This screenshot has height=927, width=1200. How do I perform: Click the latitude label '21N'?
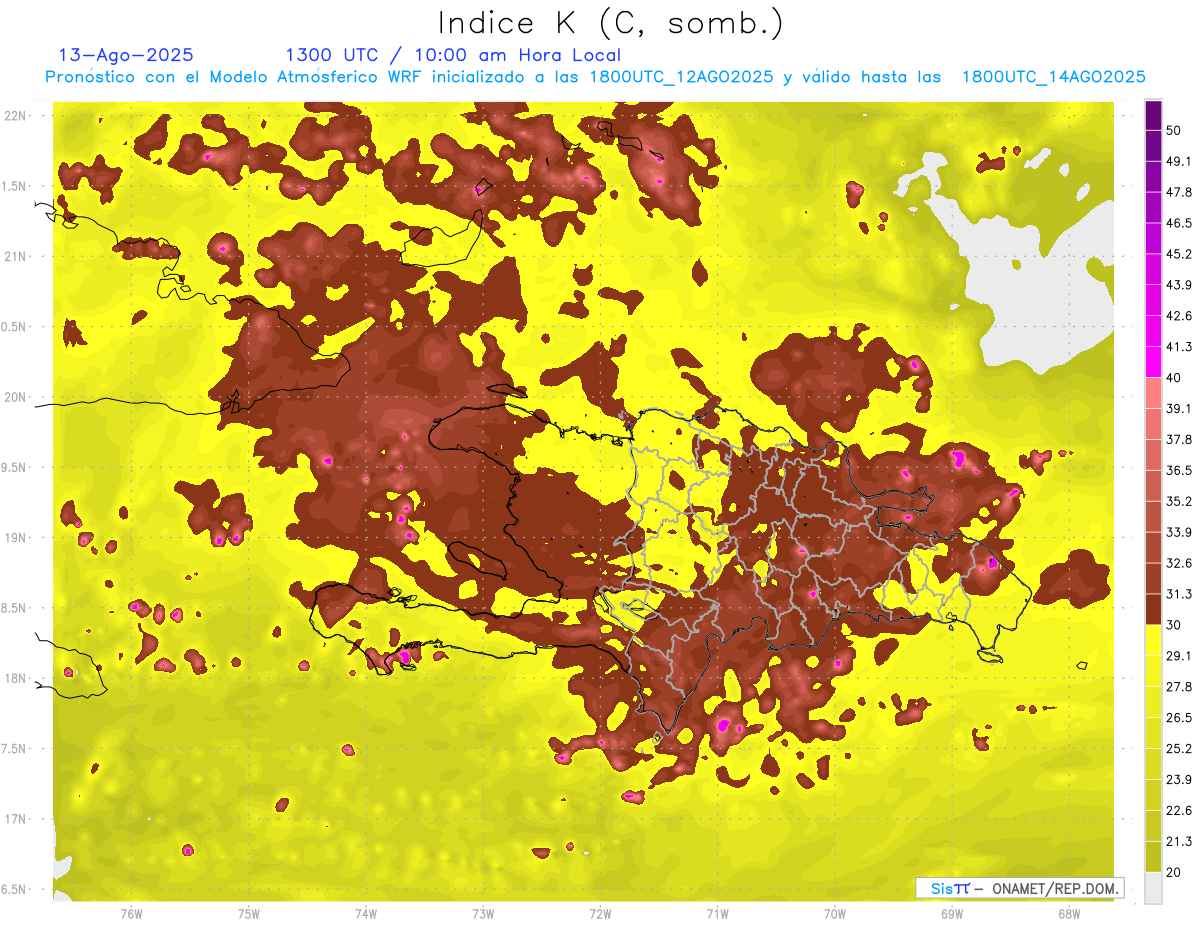point(15,256)
